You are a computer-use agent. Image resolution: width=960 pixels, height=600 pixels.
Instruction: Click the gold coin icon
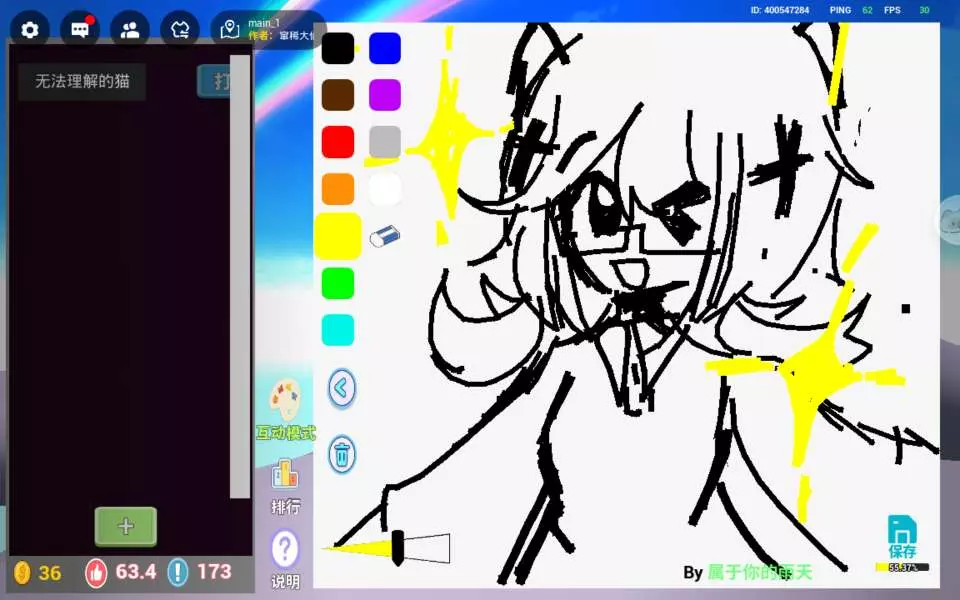coord(22,572)
